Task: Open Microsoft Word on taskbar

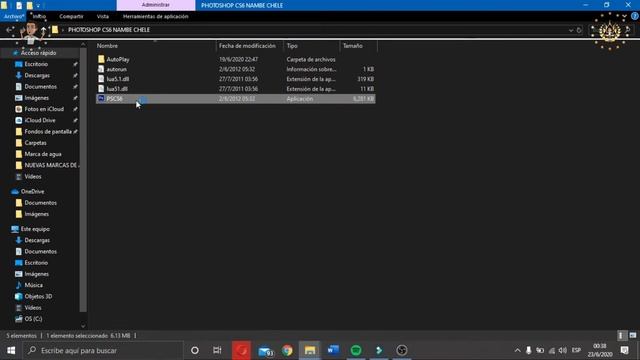Action: coord(333,350)
